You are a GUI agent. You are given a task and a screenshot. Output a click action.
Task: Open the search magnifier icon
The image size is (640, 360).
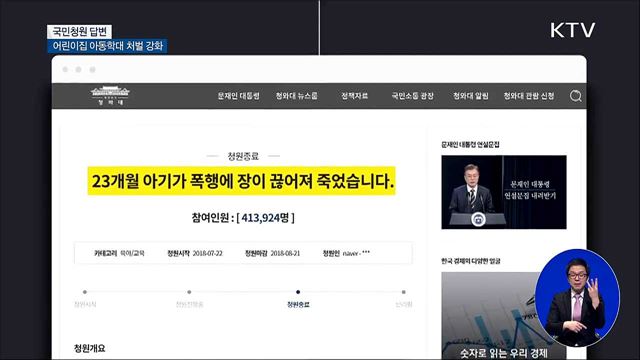[x=576, y=96]
